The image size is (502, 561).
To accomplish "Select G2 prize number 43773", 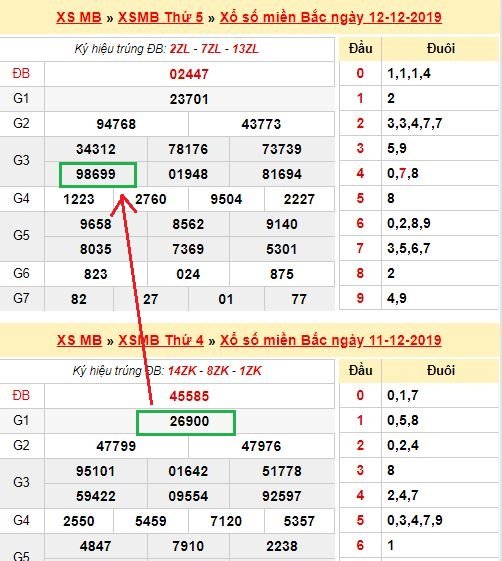I will (x=261, y=124).
